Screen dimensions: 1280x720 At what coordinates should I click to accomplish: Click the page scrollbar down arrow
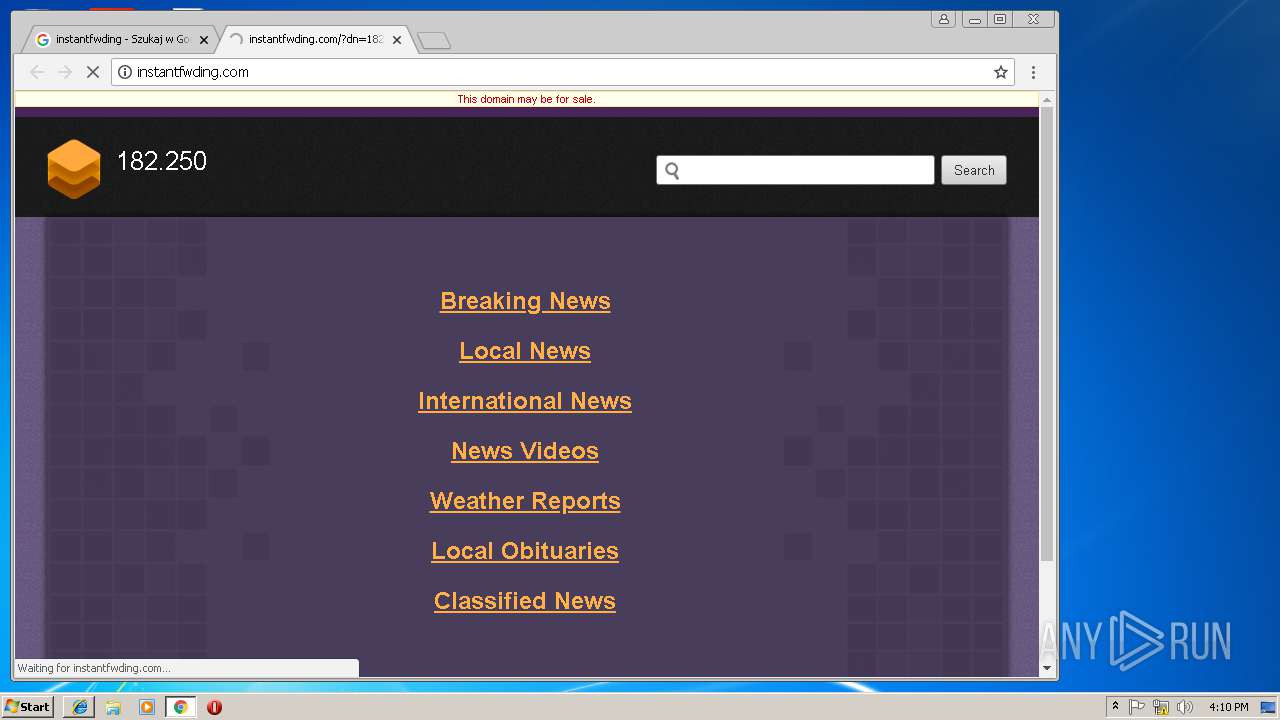point(1047,668)
